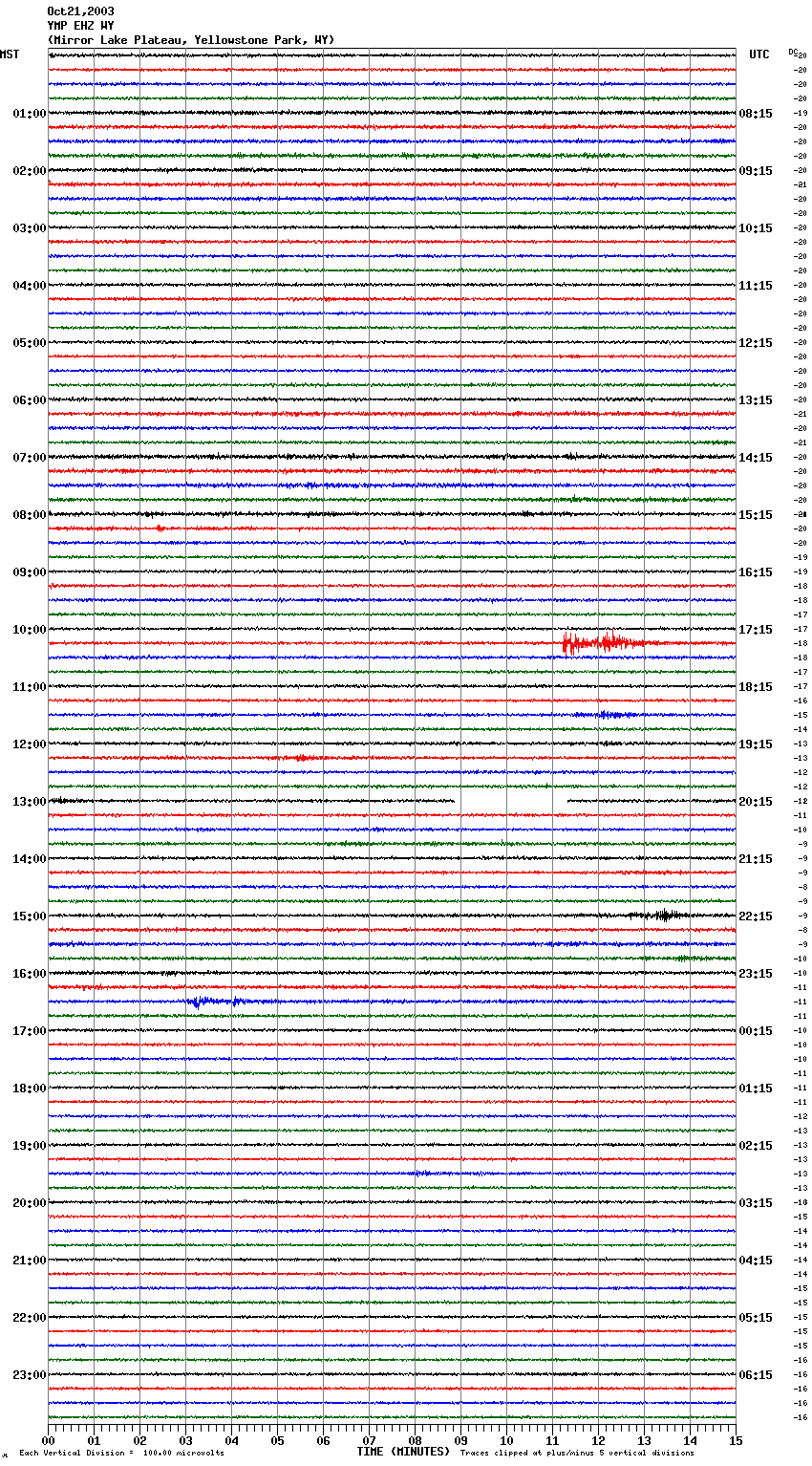812x1466 pixels.
Task: Click minute 03 on the bottom axis
Action: coord(185,1440)
